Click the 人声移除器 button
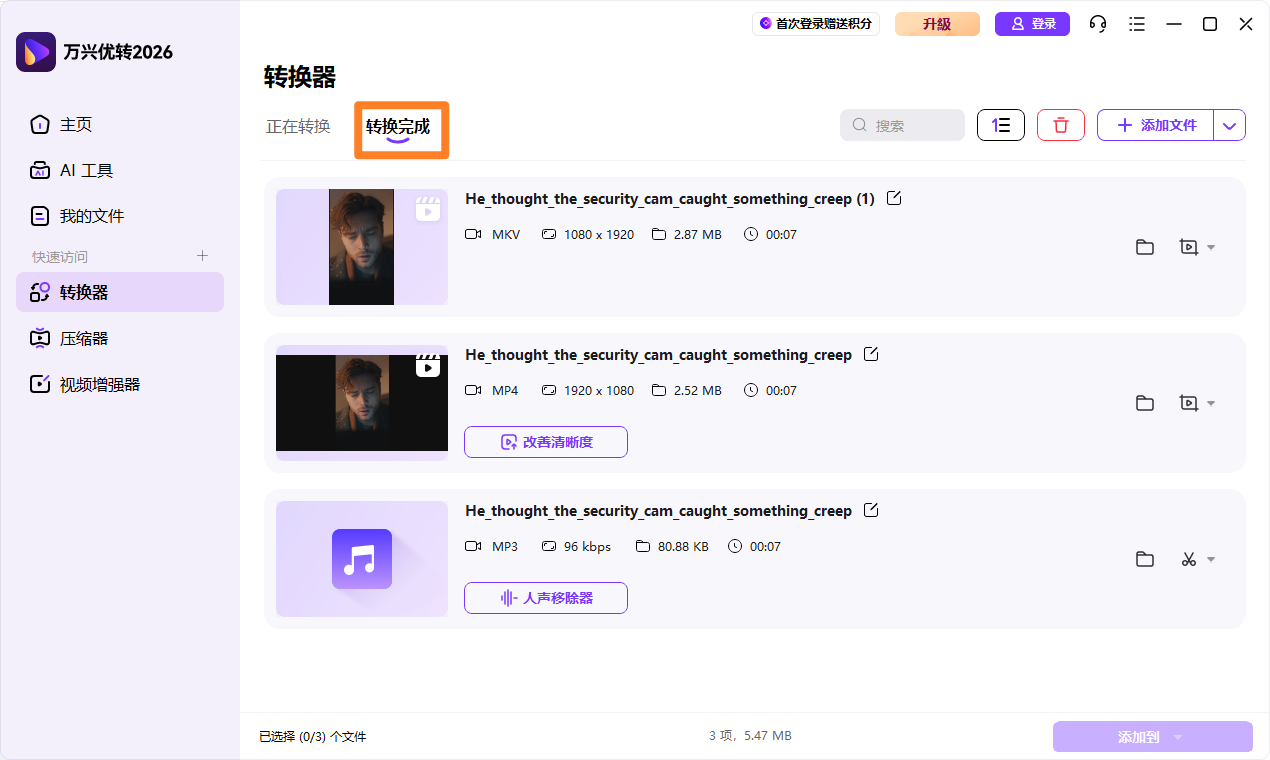The height and width of the screenshot is (760, 1270). pos(546,598)
